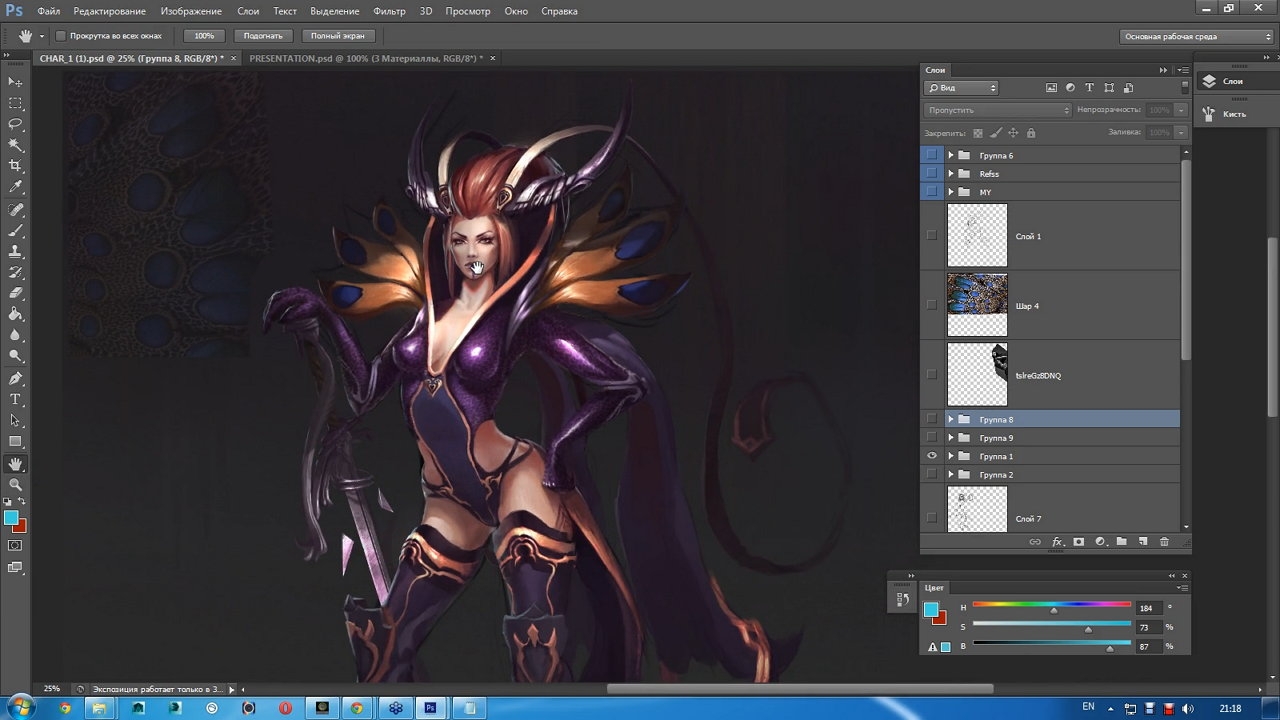The height and width of the screenshot is (720, 1280).
Task: Switch to the CHAR_1 (1).psd tab
Action: [130, 58]
